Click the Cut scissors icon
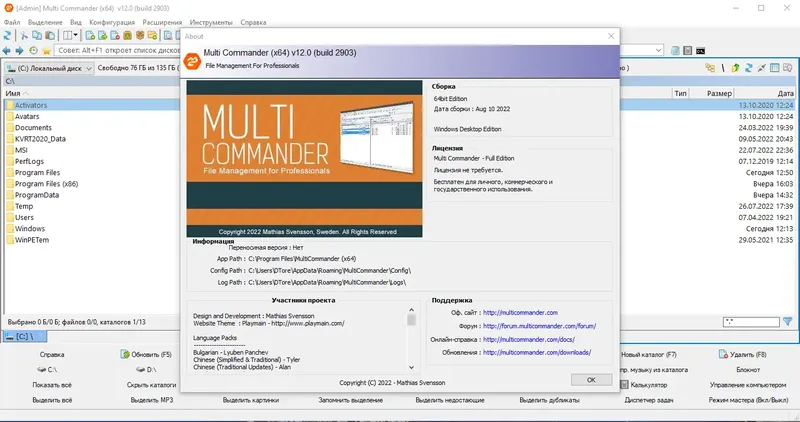Image resolution: width=800 pixels, height=422 pixels. 24,35
